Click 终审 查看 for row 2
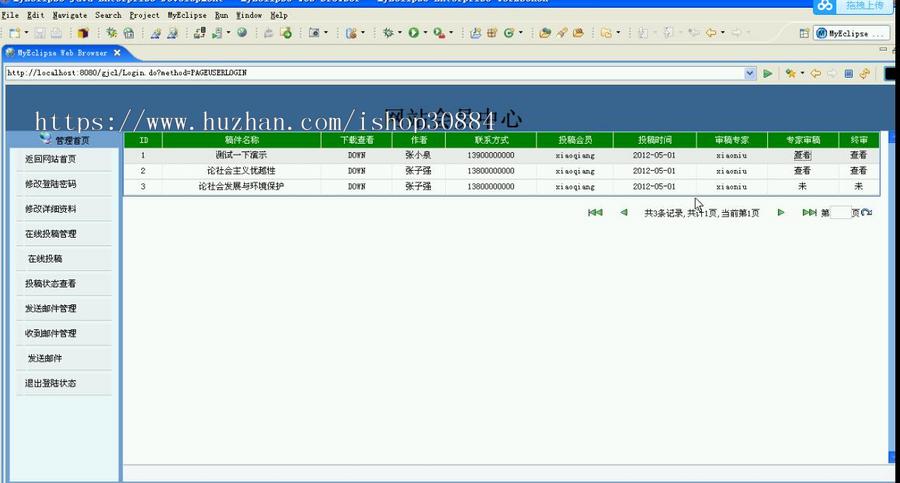900x483 pixels. coord(858,171)
